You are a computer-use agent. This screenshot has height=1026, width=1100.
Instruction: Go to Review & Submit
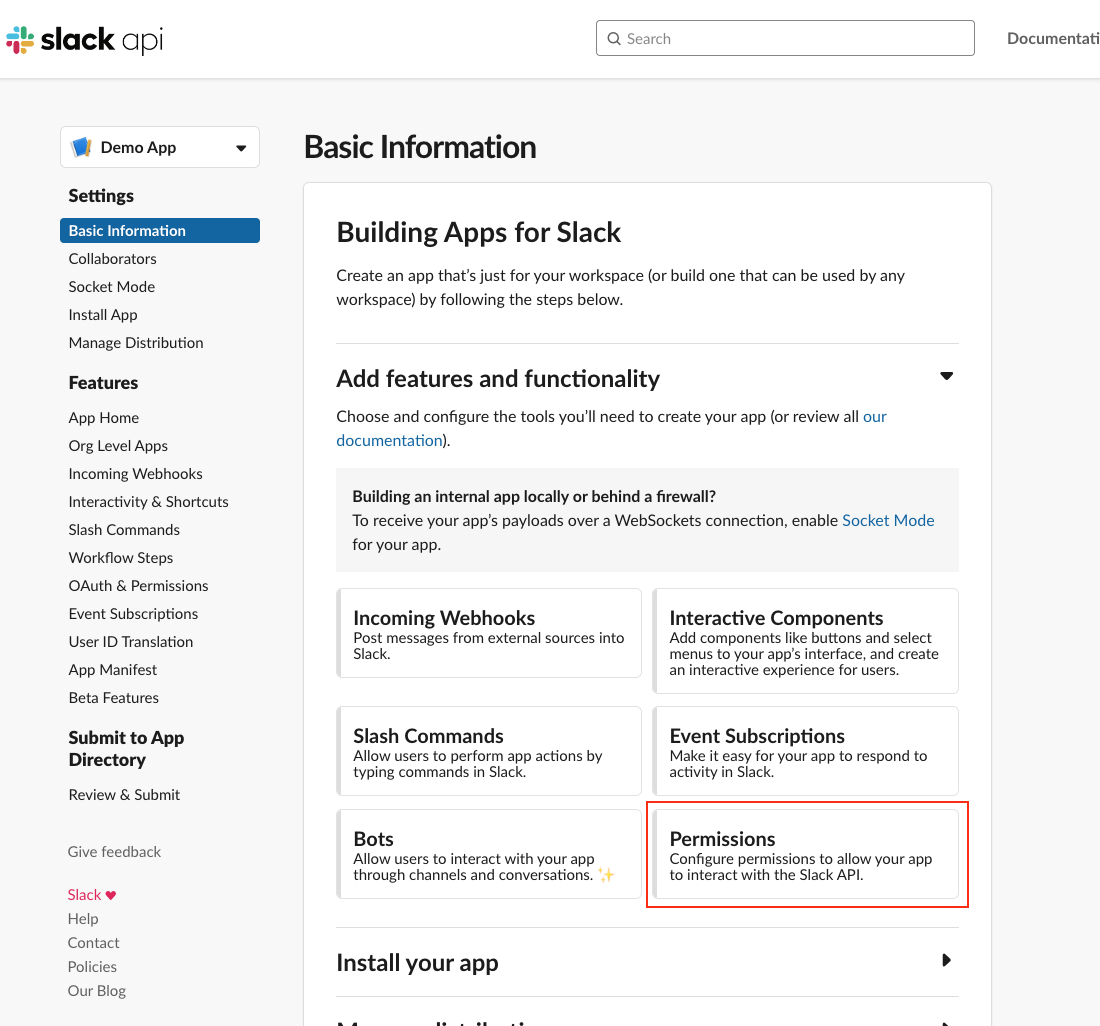[124, 794]
